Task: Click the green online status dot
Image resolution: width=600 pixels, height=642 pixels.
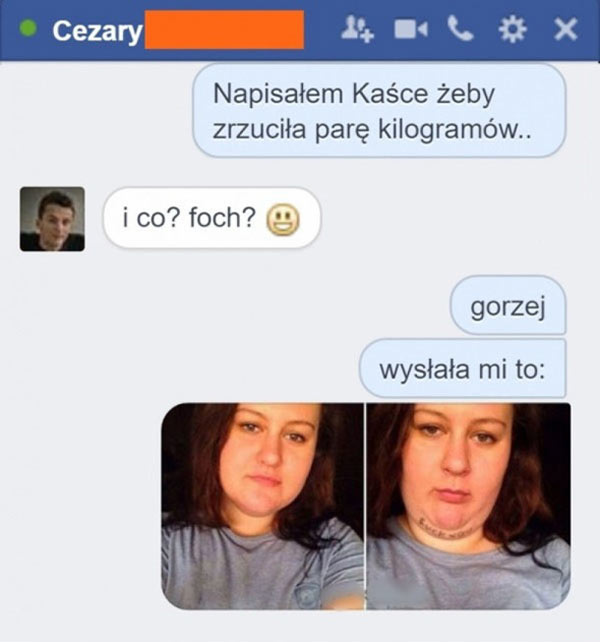Action: (x=28, y=28)
